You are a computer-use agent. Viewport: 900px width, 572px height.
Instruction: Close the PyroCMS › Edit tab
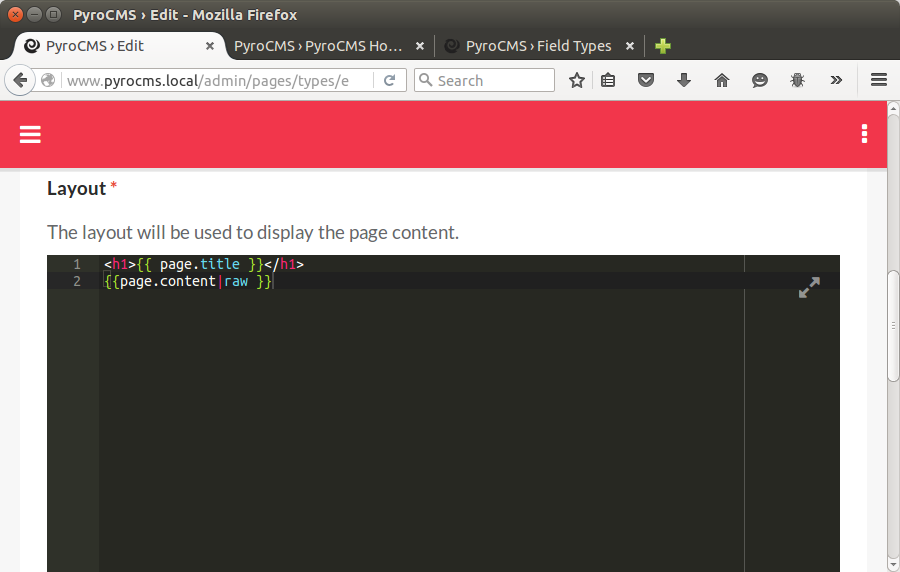[210, 46]
